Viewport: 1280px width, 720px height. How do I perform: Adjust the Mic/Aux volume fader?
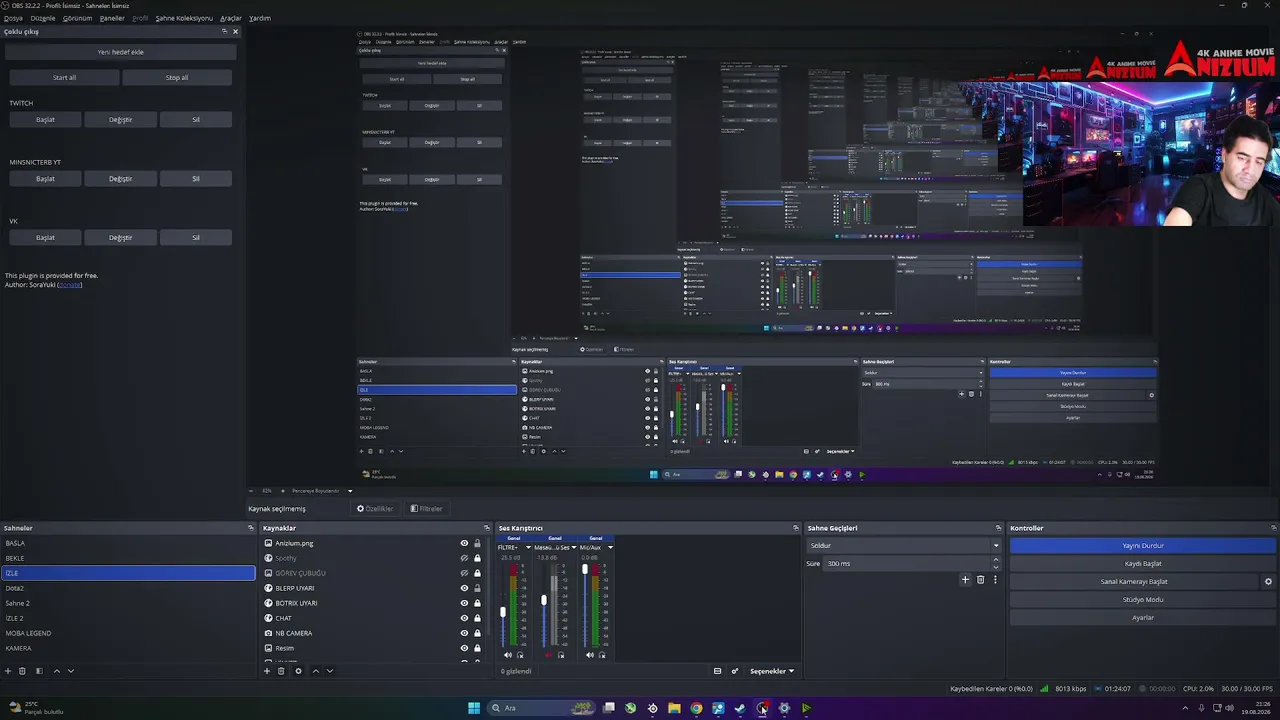tap(585, 569)
